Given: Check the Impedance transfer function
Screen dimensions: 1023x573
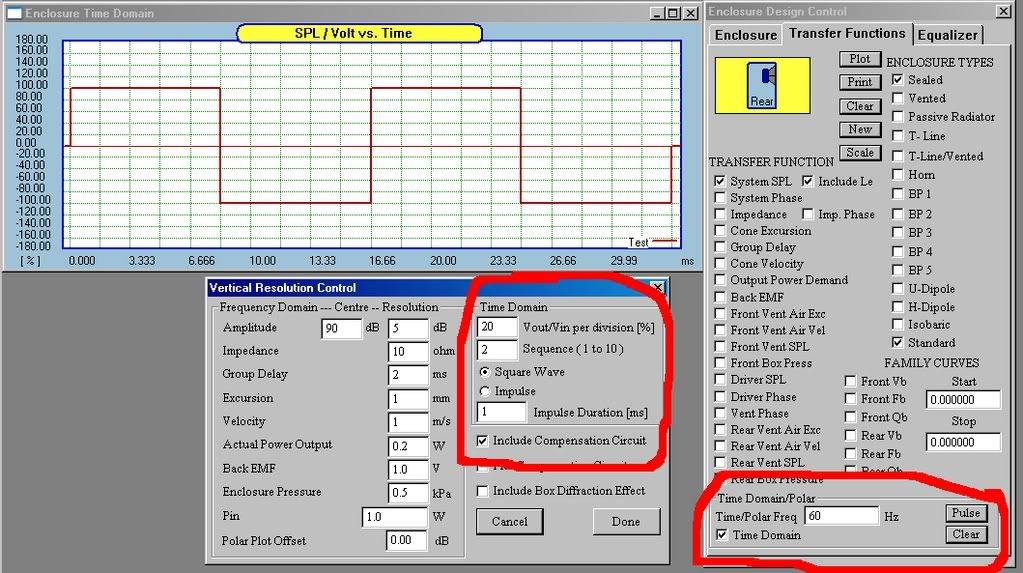Looking at the screenshot, I should click(720, 214).
